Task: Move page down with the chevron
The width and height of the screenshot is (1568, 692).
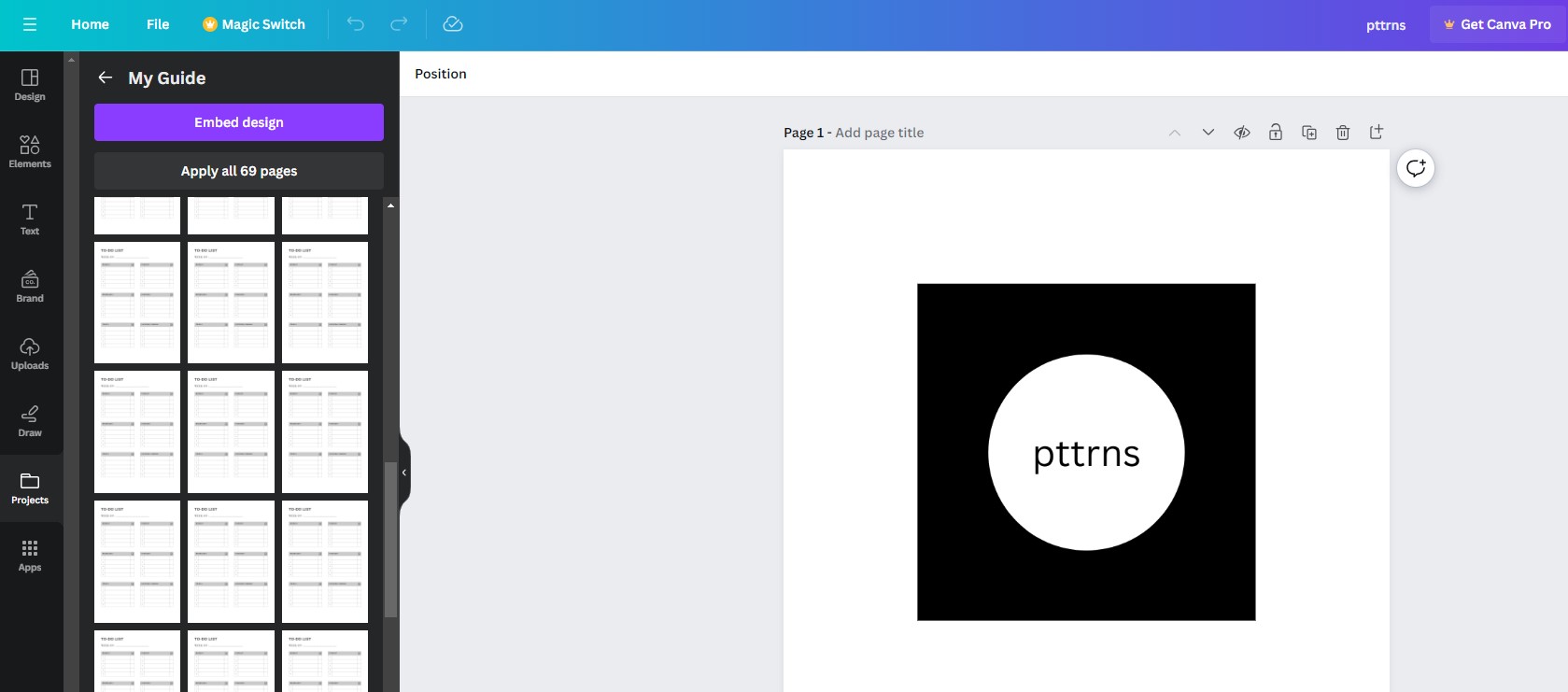Action: click(1208, 133)
